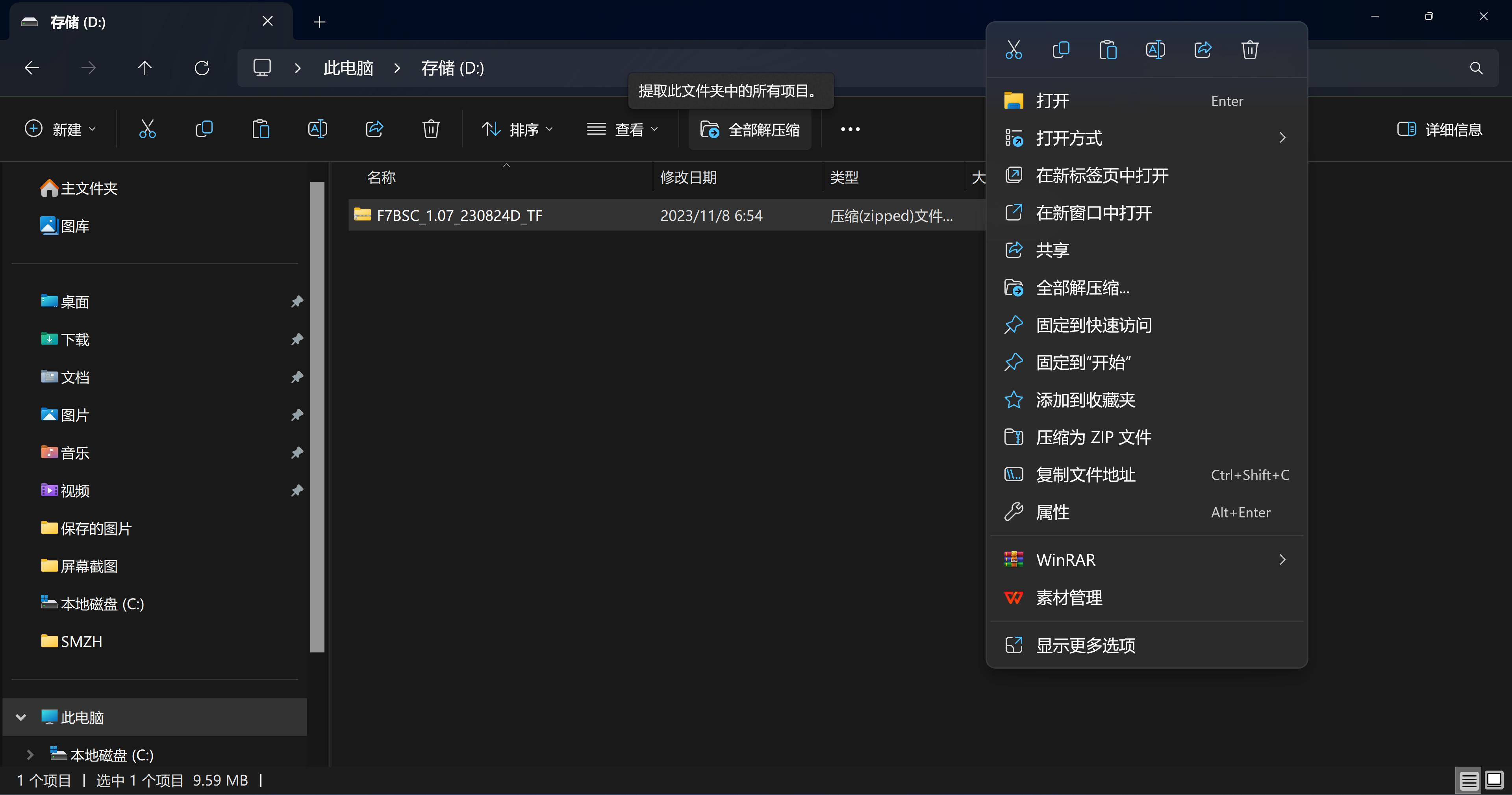The width and height of the screenshot is (1512, 795).
Task: Click the Delete trash icon in the context menu
Action: coord(1250,50)
